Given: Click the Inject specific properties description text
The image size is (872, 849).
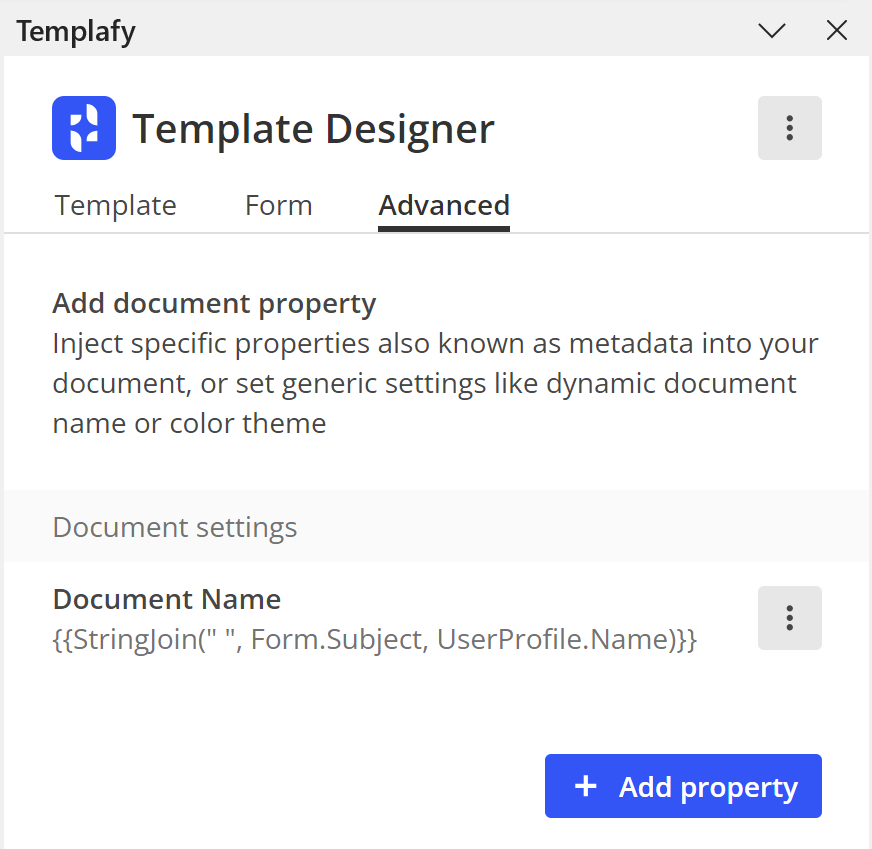Looking at the screenshot, I should coord(435,383).
